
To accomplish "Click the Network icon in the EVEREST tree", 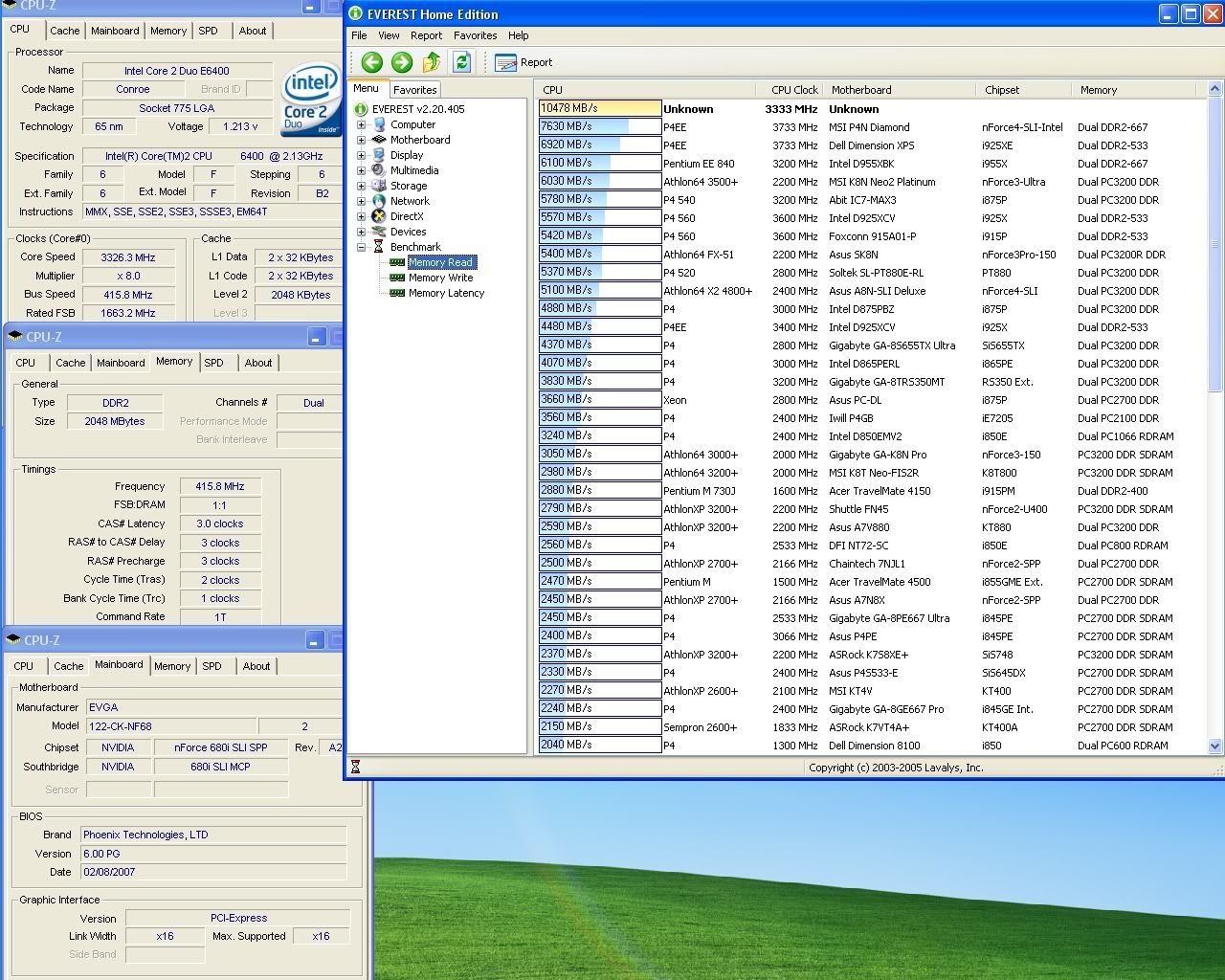I will click(x=379, y=201).
